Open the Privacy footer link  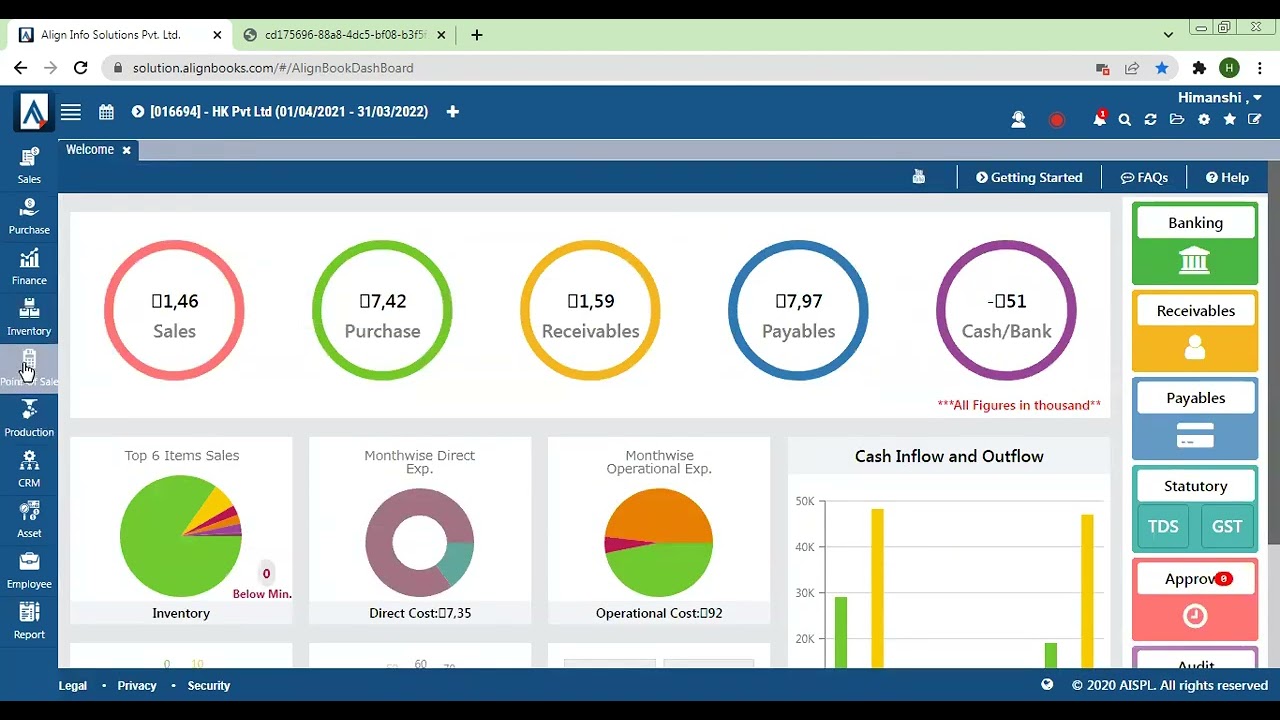click(137, 686)
